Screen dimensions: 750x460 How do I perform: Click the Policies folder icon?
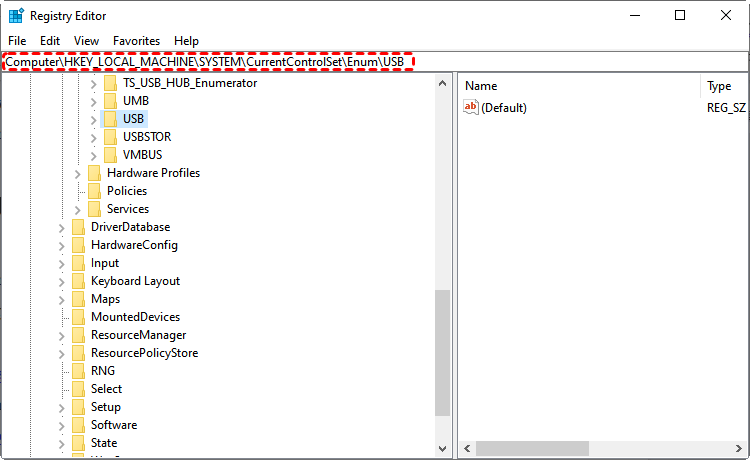coord(94,191)
